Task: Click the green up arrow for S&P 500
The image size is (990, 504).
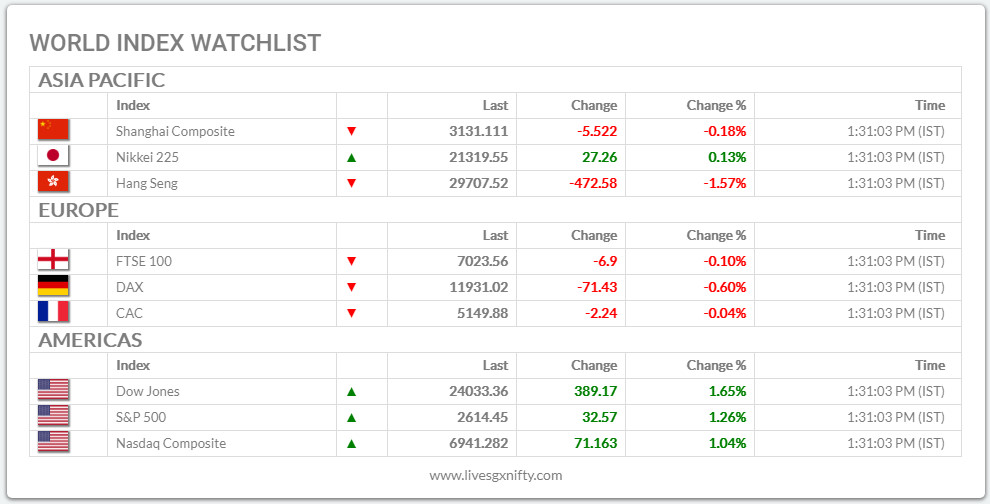Action: 352,417
